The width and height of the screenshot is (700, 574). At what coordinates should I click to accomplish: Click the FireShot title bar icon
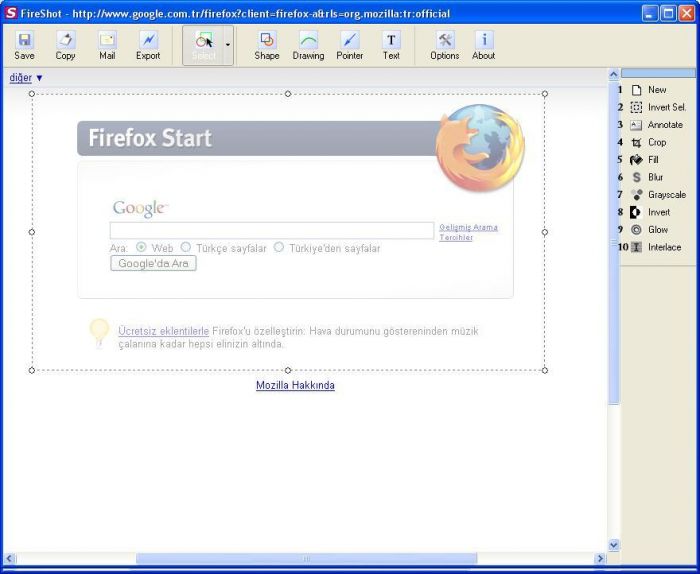point(11,13)
